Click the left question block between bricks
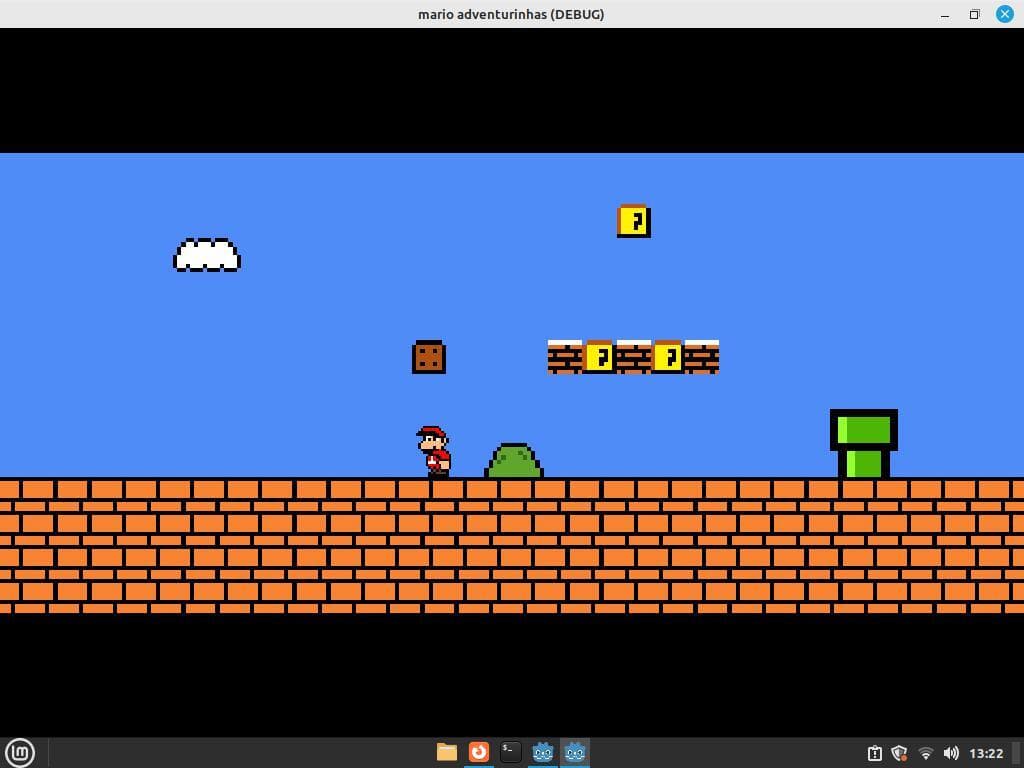This screenshot has width=1024, height=768. point(599,357)
